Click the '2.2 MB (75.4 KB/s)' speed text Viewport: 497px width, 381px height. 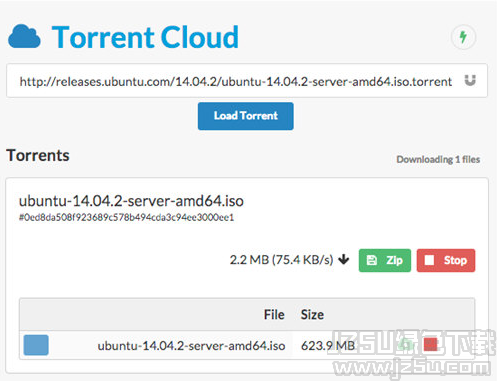[281, 260]
